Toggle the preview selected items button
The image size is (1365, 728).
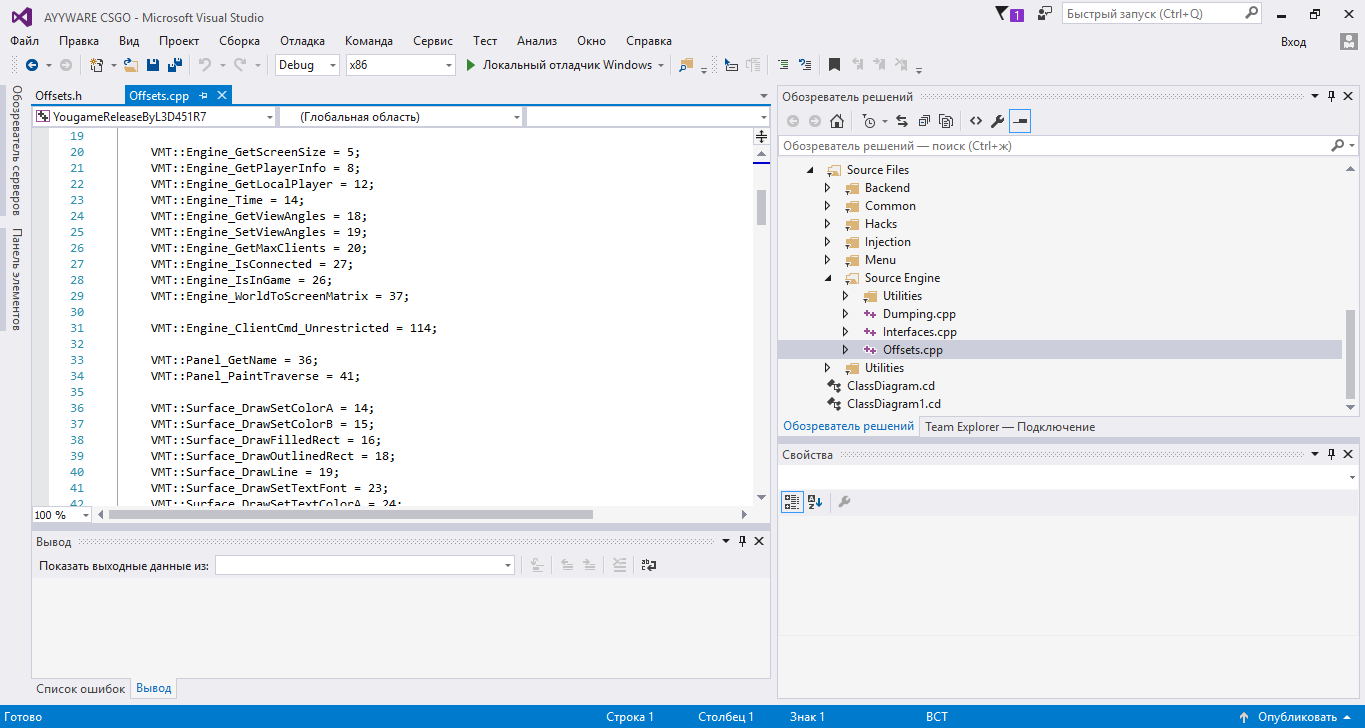tap(1020, 122)
